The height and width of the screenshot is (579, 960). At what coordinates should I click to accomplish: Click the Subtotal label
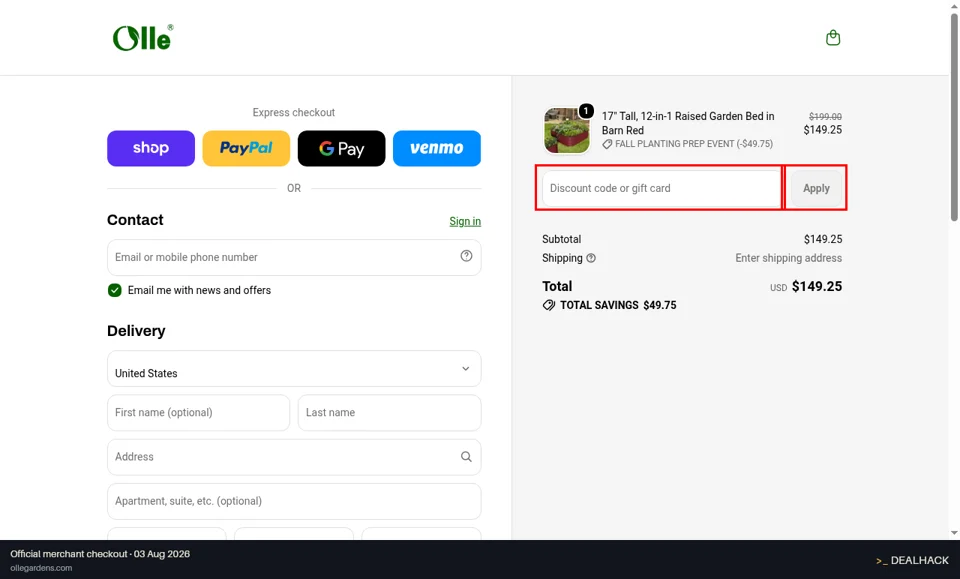pos(561,239)
